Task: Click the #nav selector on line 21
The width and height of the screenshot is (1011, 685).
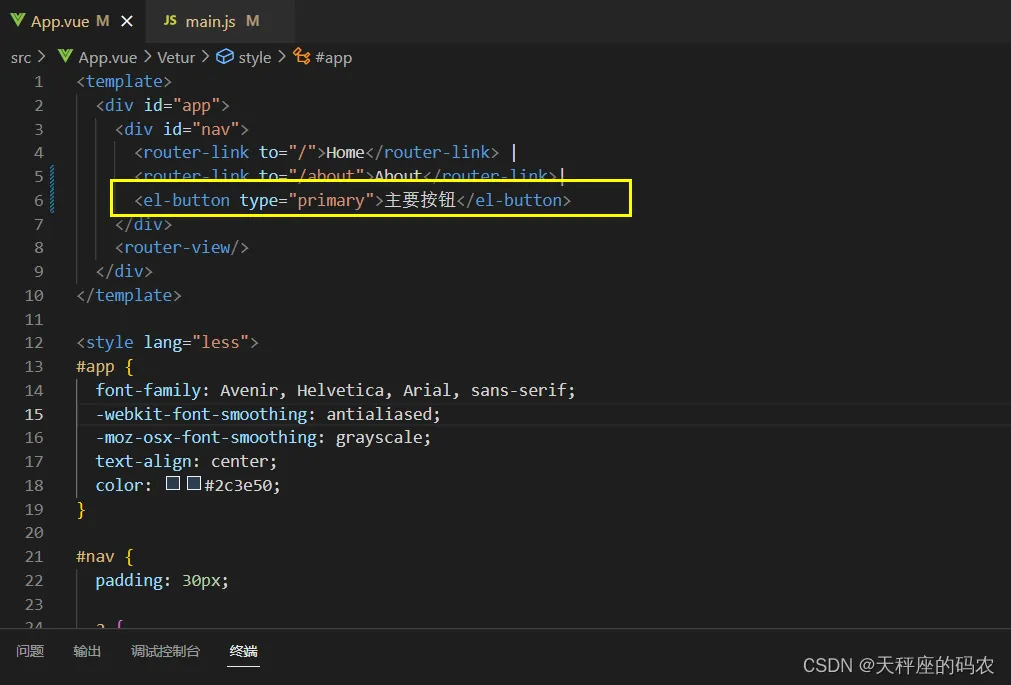Action: tap(95, 557)
